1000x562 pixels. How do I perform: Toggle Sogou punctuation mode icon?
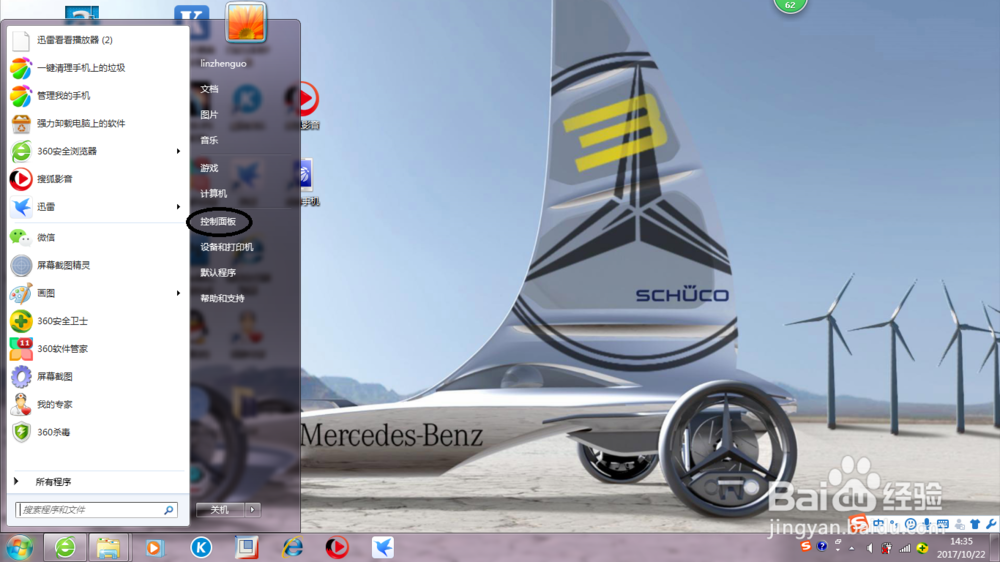[895, 524]
